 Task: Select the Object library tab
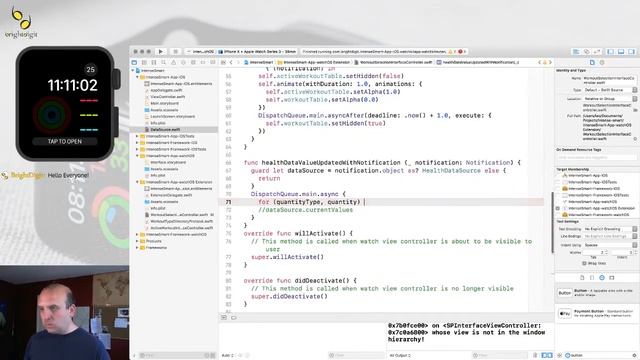click(602, 278)
